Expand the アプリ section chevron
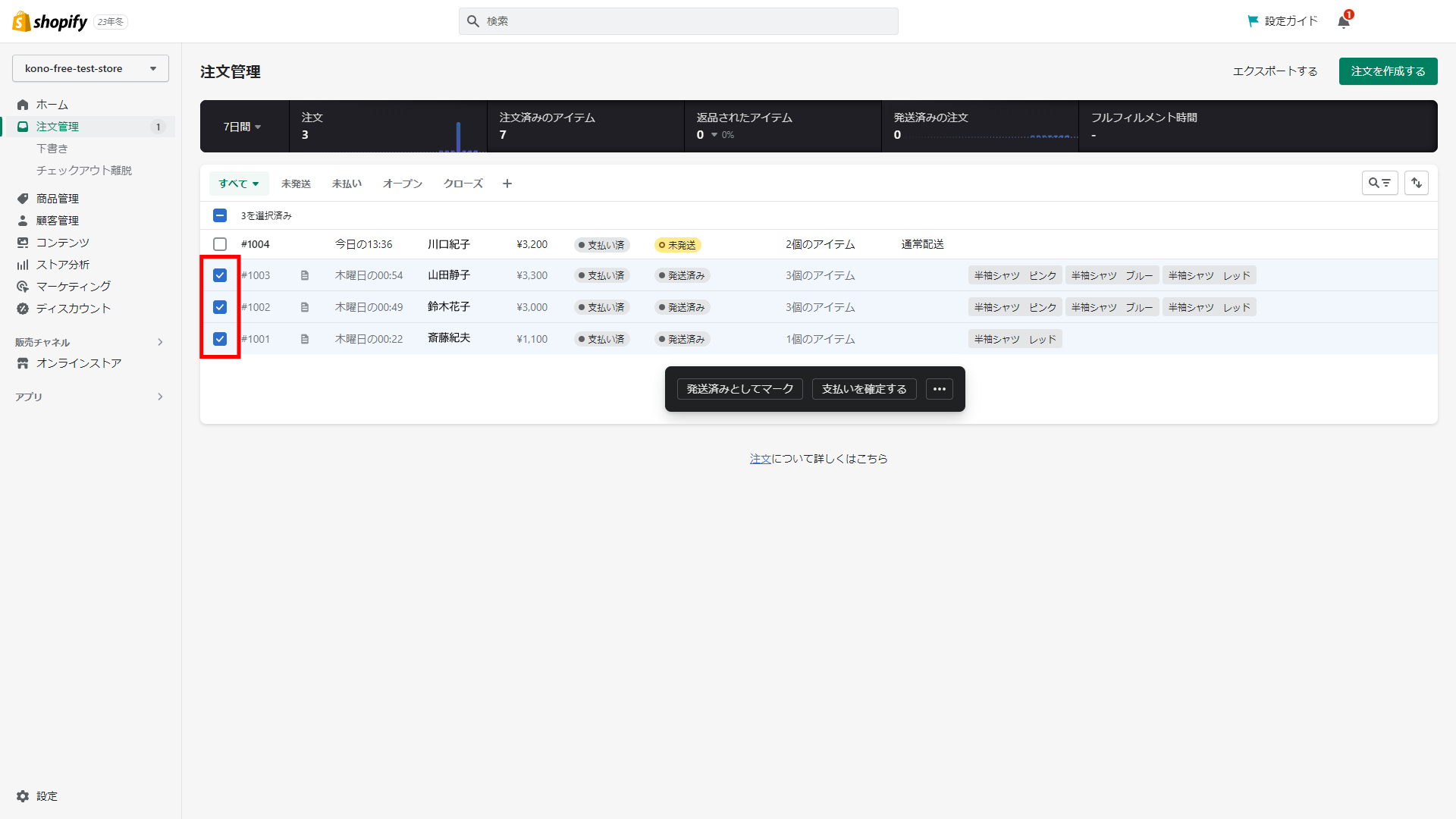The height and width of the screenshot is (819, 1456). coord(160,397)
